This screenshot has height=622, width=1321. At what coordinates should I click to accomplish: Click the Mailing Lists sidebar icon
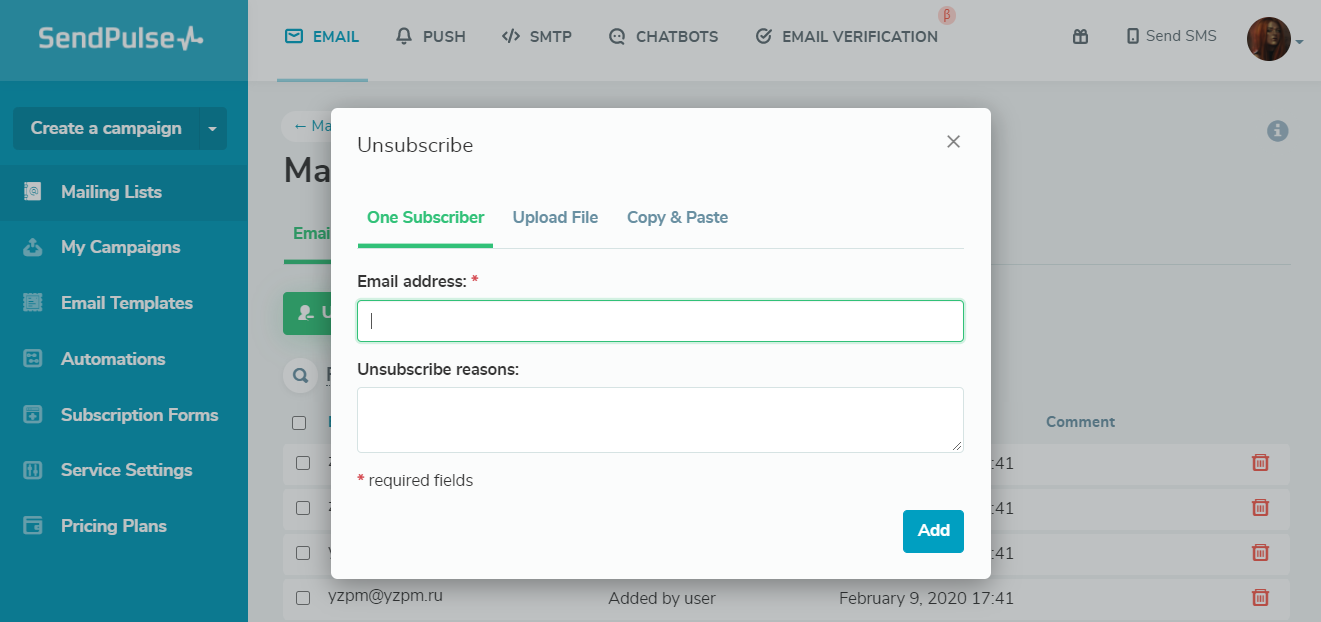coord(33,192)
